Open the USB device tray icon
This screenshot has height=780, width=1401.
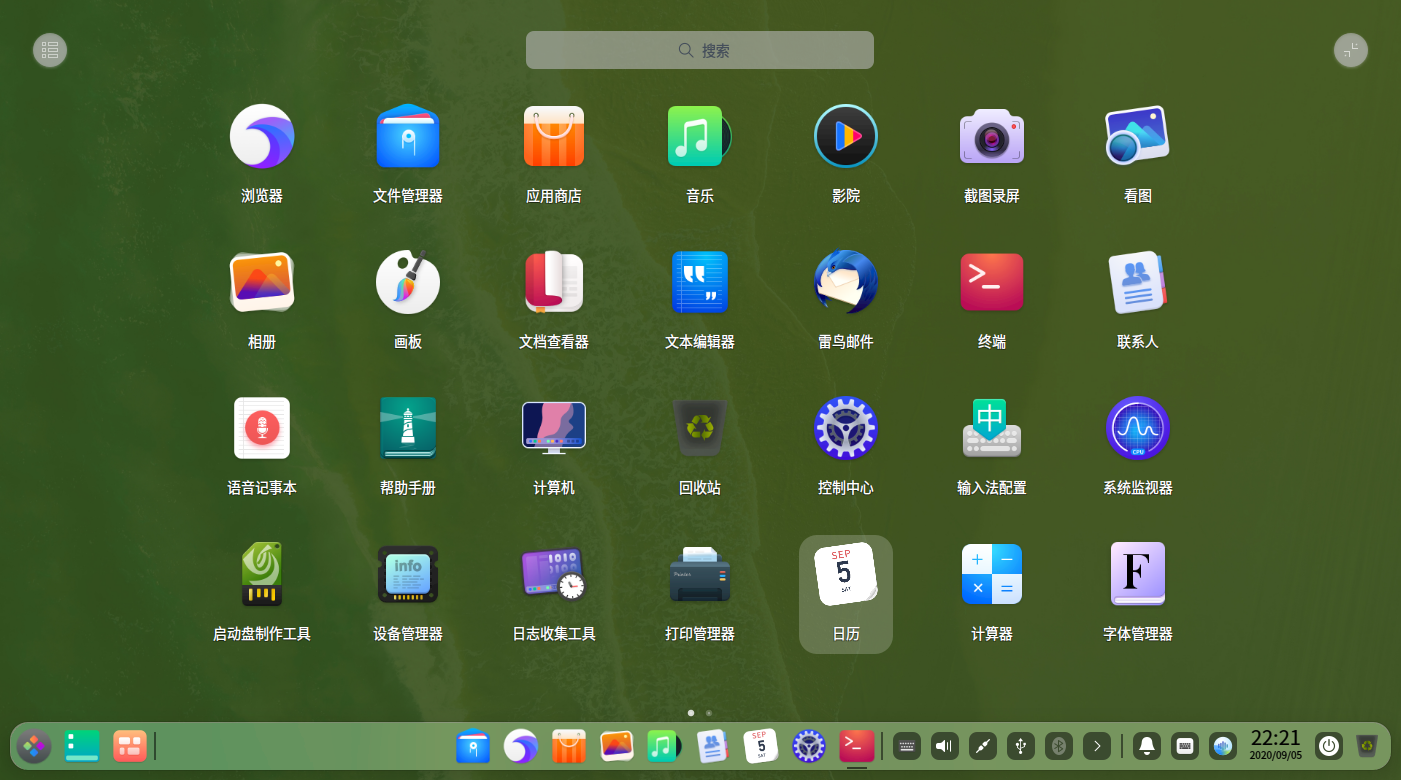tap(1021, 746)
